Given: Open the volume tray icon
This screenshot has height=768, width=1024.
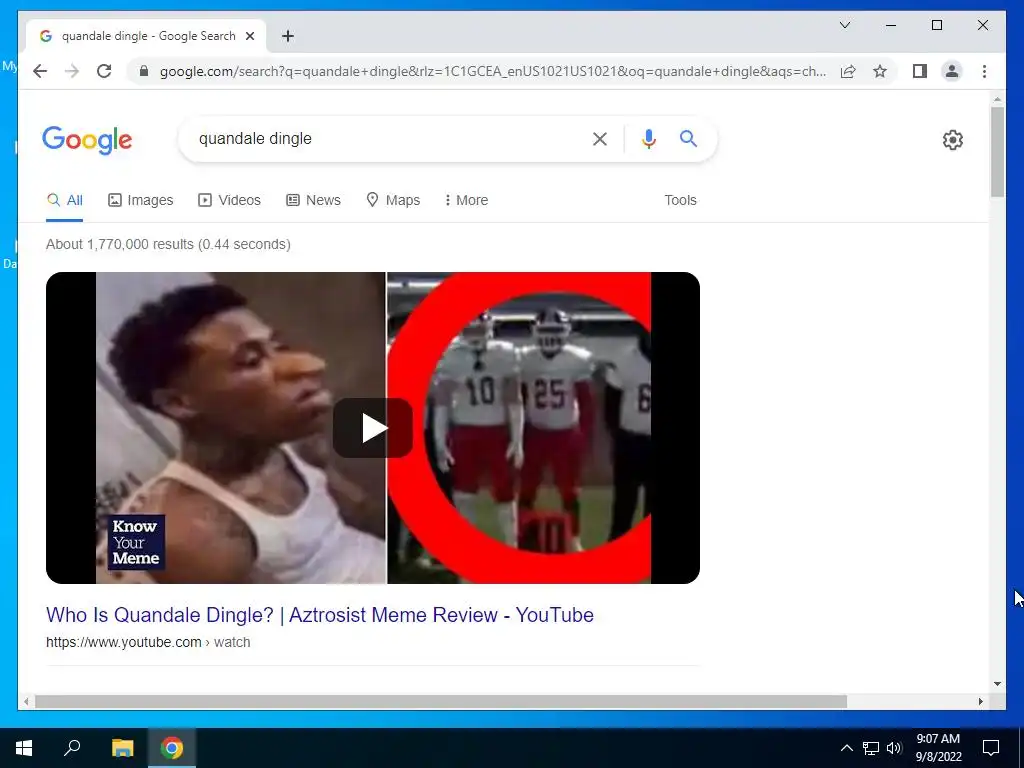Looking at the screenshot, I should (x=894, y=748).
